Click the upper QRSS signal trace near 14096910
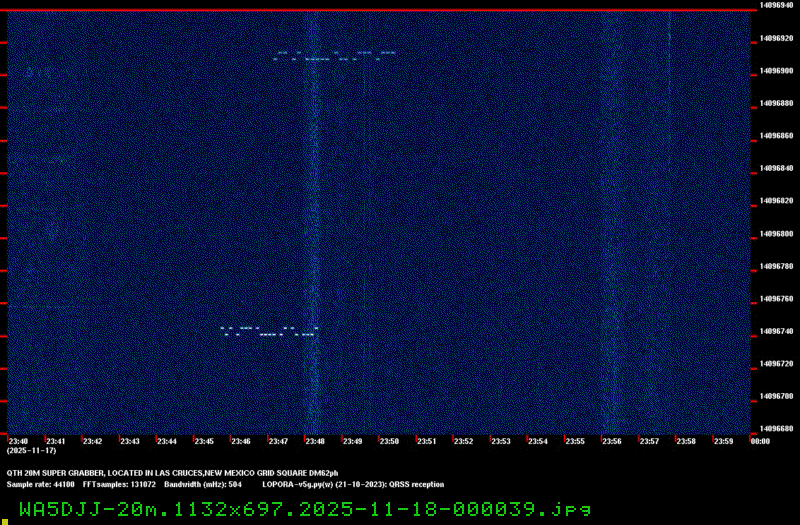The height and width of the screenshot is (525, 800). (334, 56)
